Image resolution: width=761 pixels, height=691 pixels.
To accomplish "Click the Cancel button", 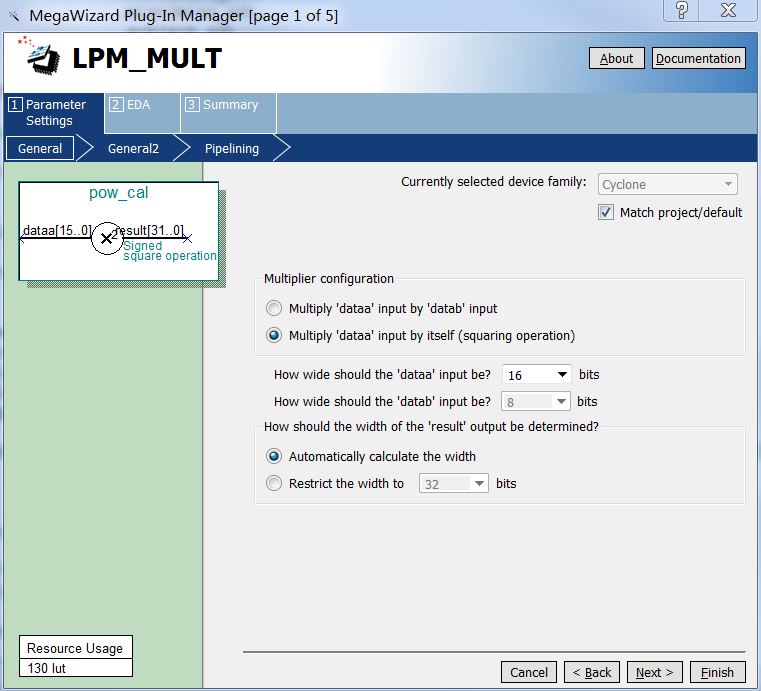I will point(529,672).
